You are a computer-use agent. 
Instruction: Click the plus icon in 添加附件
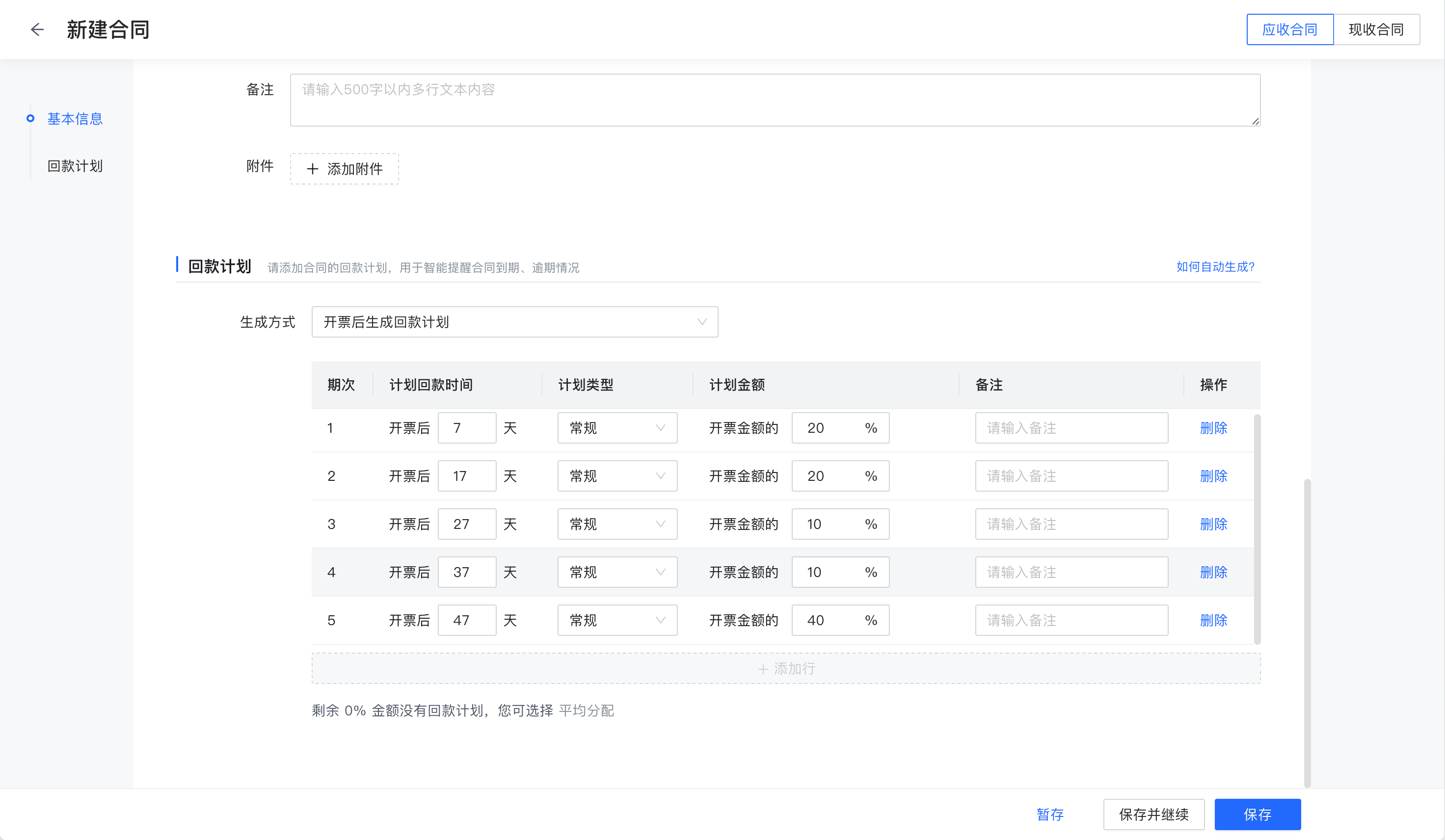313,169
